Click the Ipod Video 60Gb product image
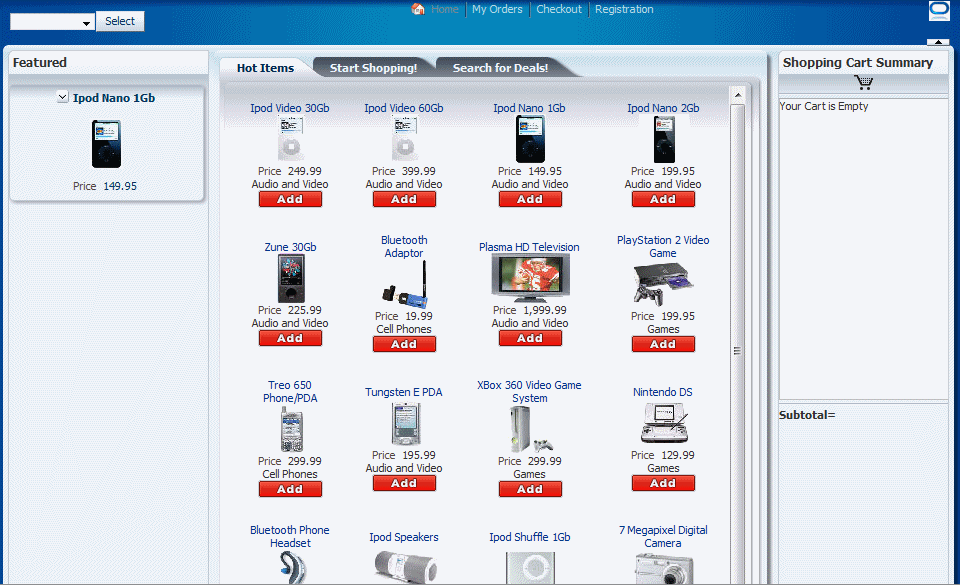The height and width of the screenshot is (585, 960). [x=404, y=138]
